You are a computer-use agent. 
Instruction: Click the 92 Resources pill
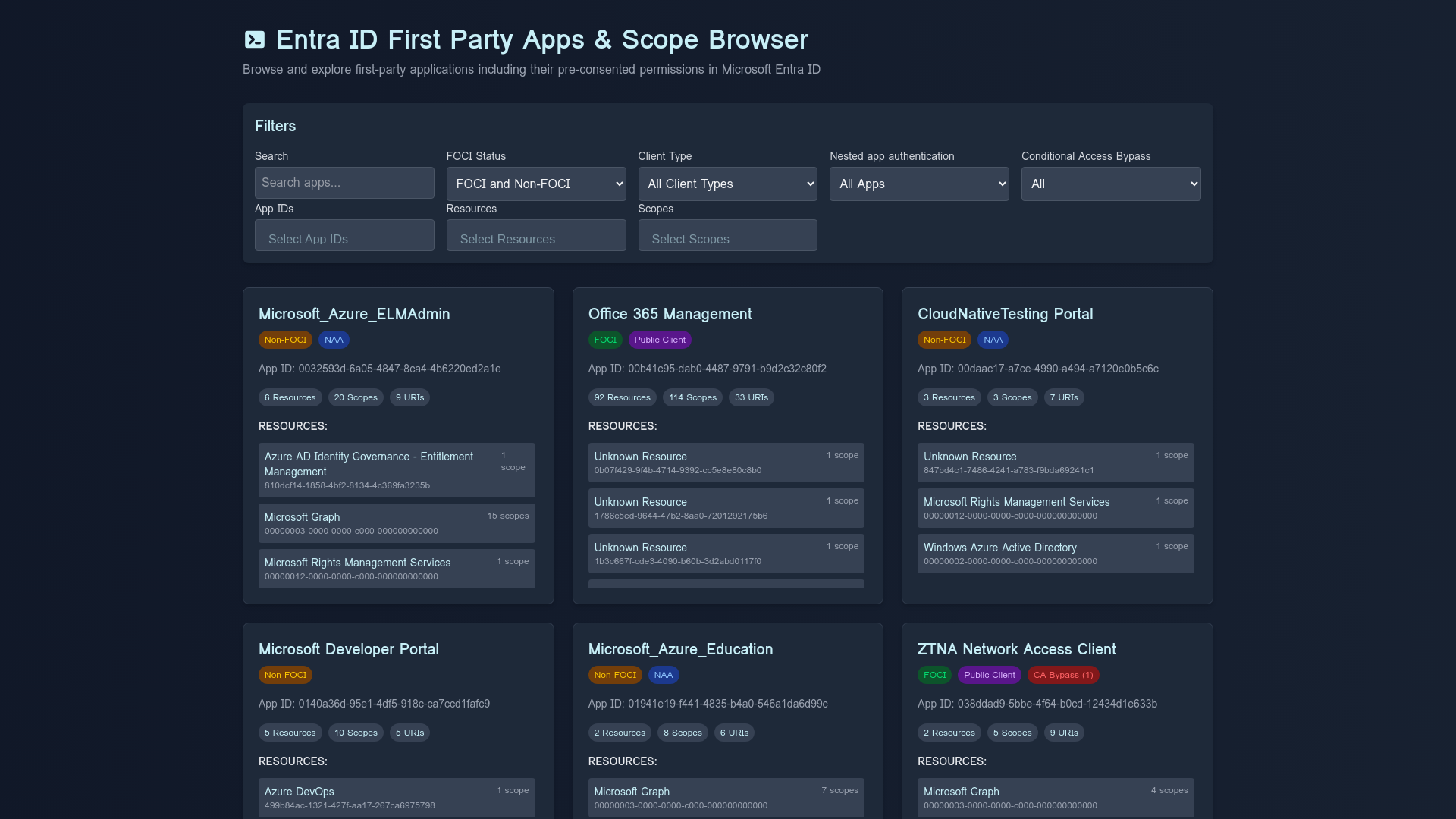tap(622, 397)
